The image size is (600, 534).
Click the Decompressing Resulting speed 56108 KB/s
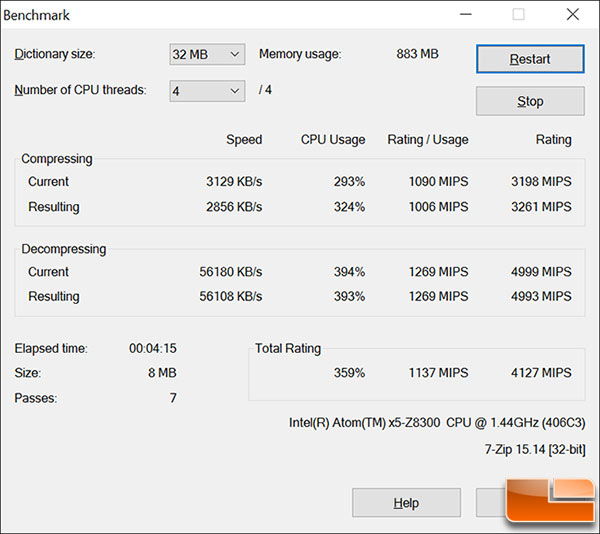coord(230,296)
